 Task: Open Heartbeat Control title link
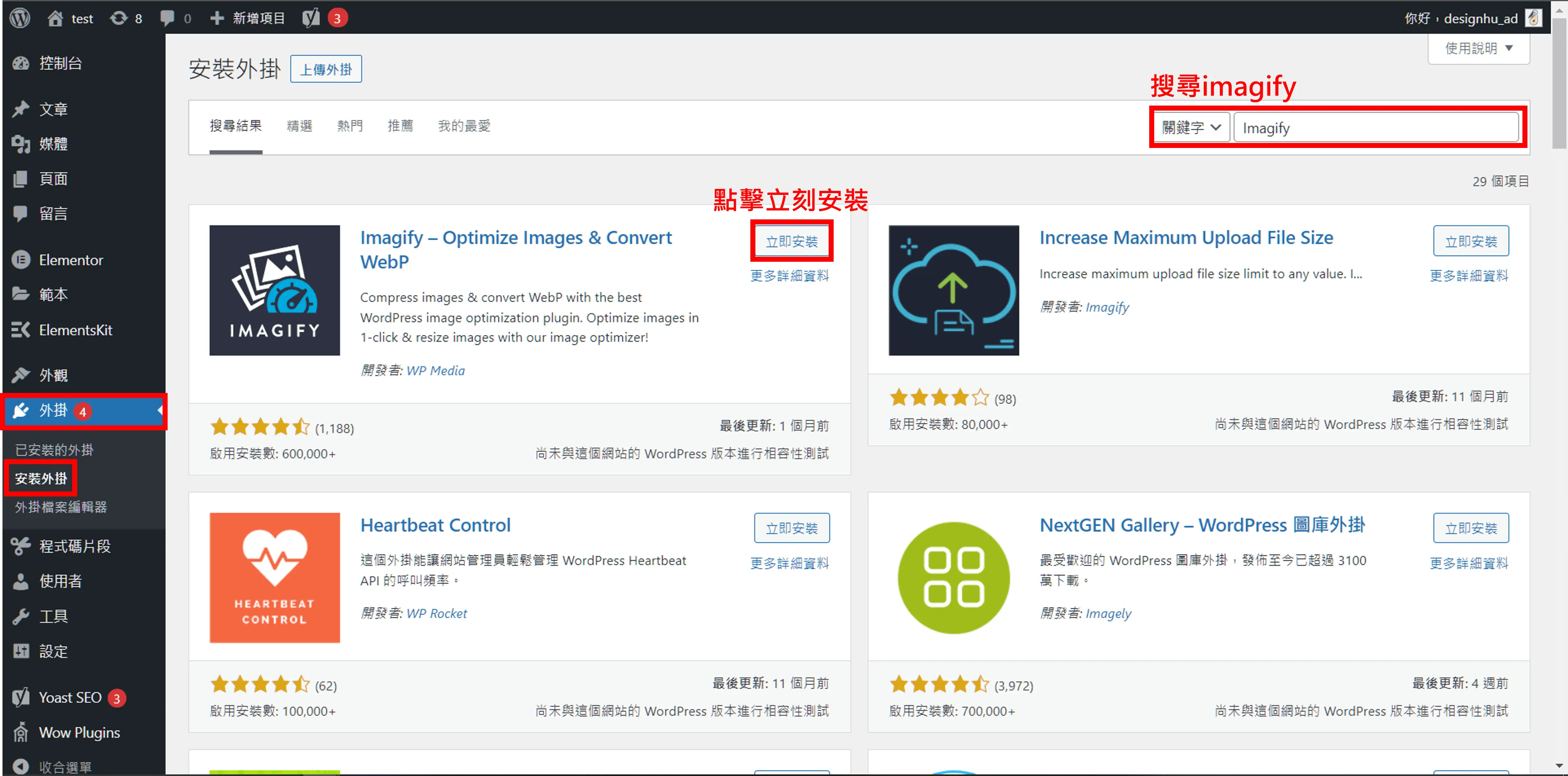[435, 525]
